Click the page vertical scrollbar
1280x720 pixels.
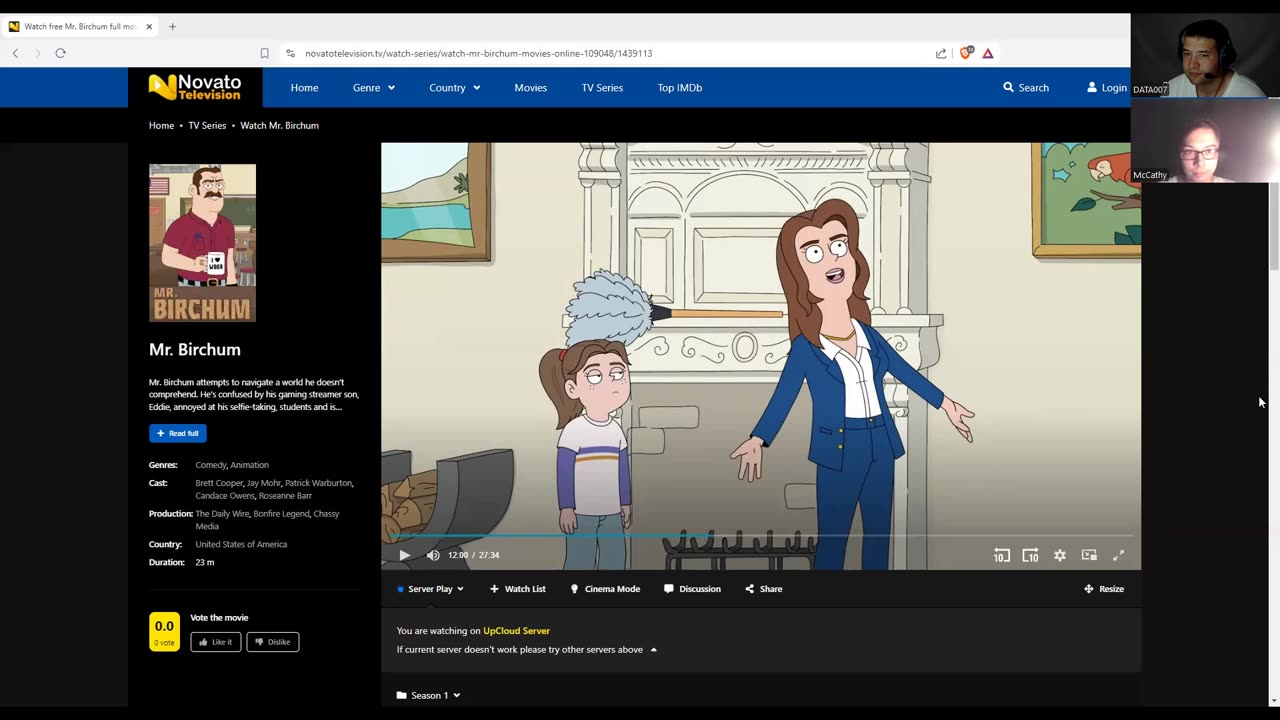pos(1275,225)
